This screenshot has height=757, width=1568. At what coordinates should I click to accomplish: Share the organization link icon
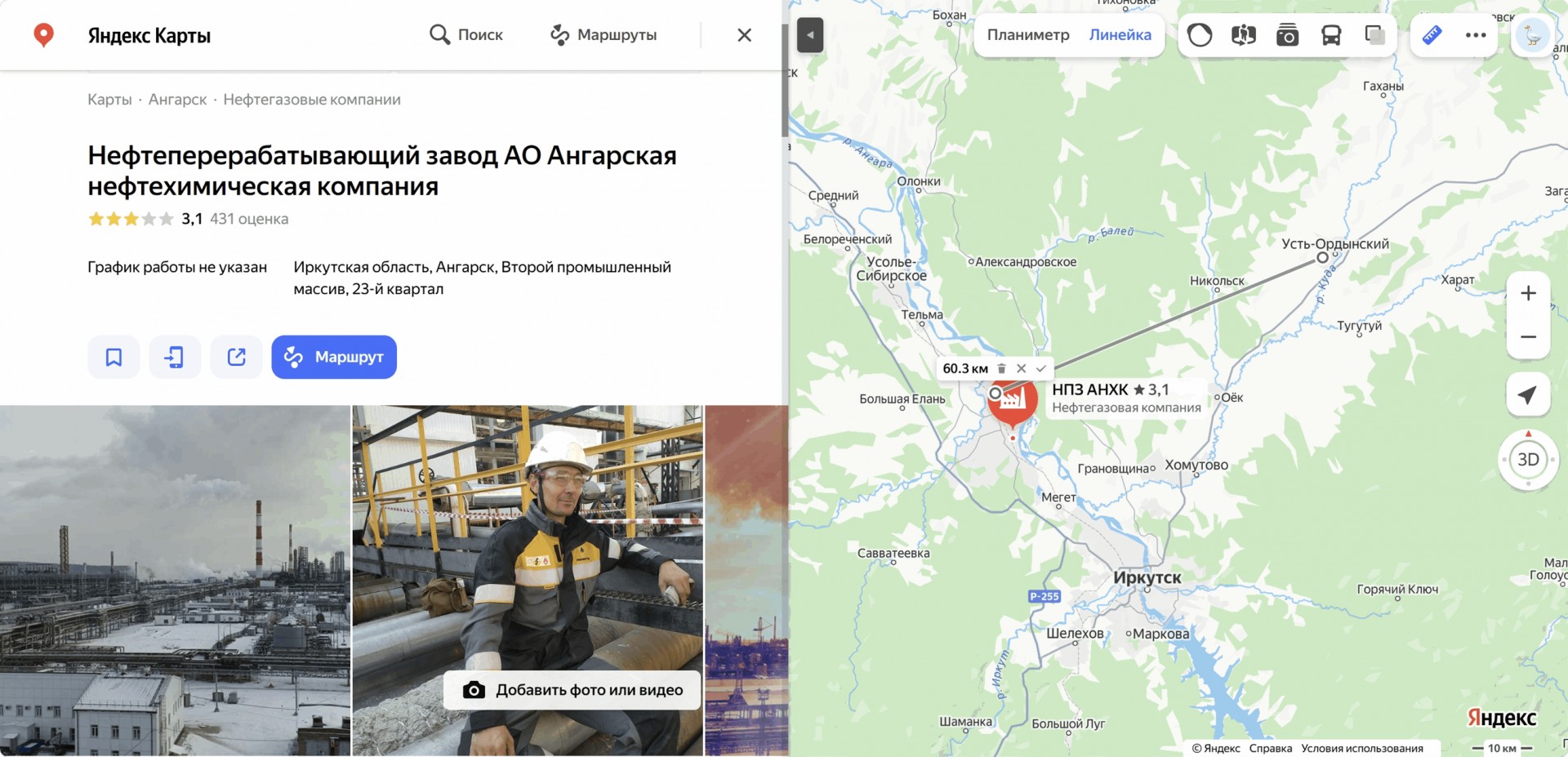(x=236, y=357)
